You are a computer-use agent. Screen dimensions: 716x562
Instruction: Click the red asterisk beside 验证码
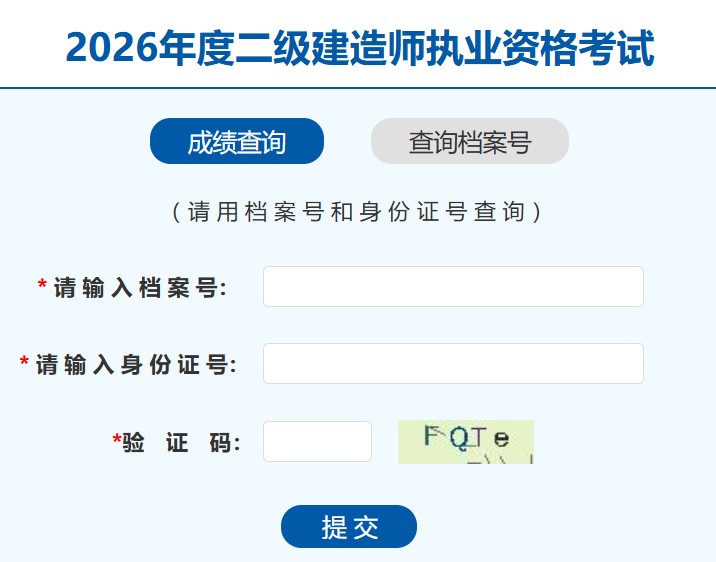point(117,439)
